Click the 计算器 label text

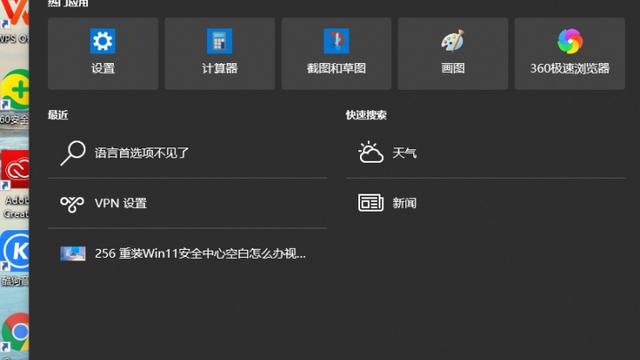pyautogui.click(x=220, y=68)
